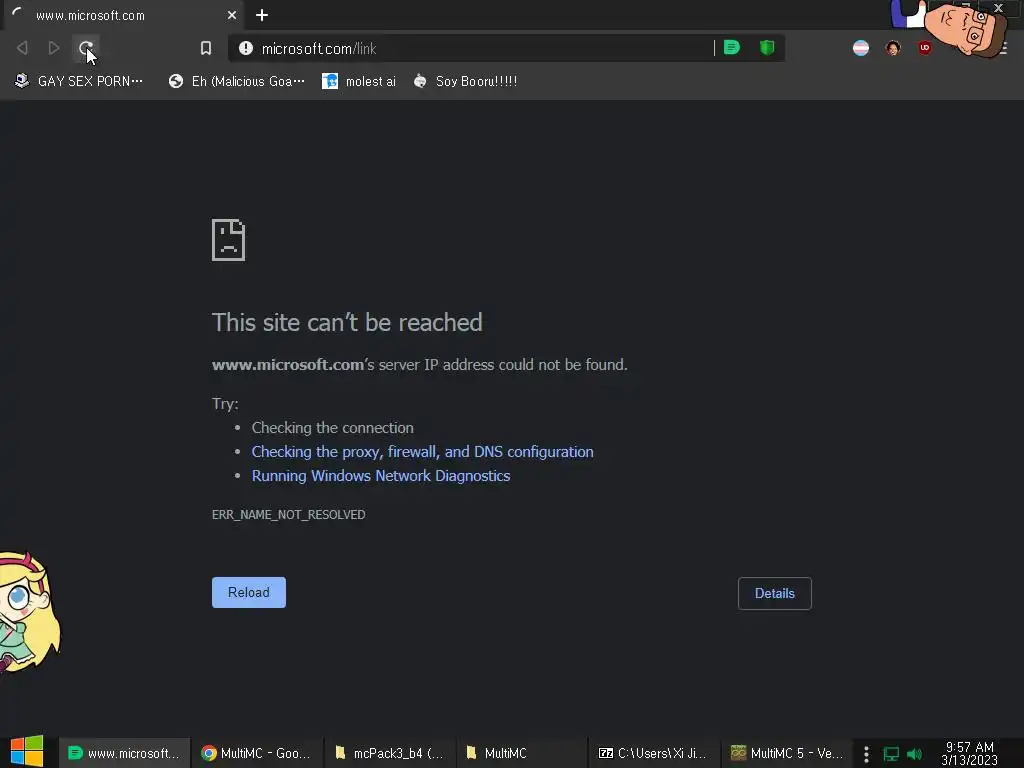Switch to mcPack3_b4 folder taskbar item
The width and height of the screenshot is (1024, 768).
[x=389, y=753]
